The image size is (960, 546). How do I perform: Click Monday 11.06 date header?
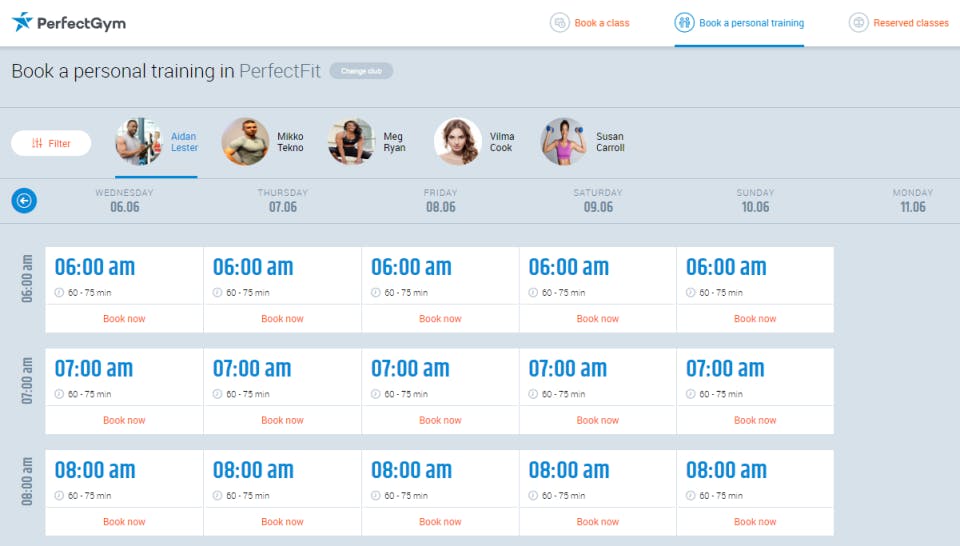click(913, 201)
